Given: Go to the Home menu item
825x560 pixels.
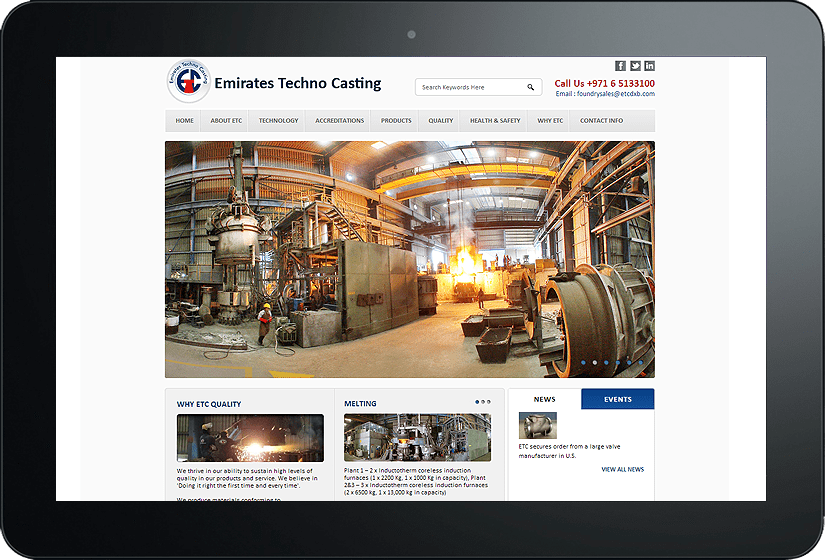Looking at the screenshot, I should pos(184,121).
